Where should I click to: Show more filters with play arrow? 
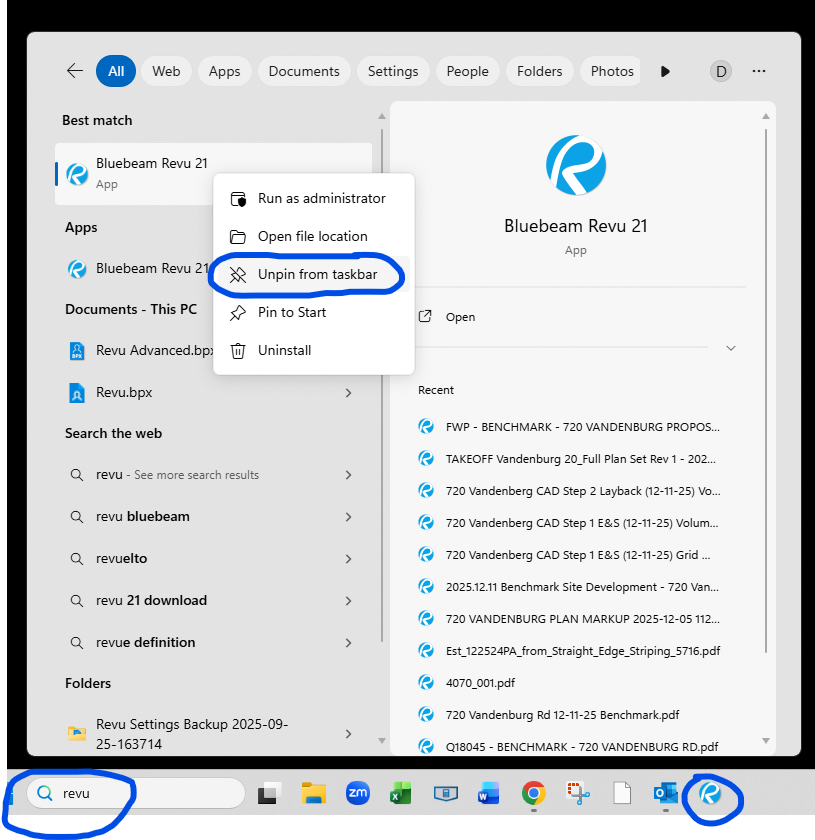(665, 71)
